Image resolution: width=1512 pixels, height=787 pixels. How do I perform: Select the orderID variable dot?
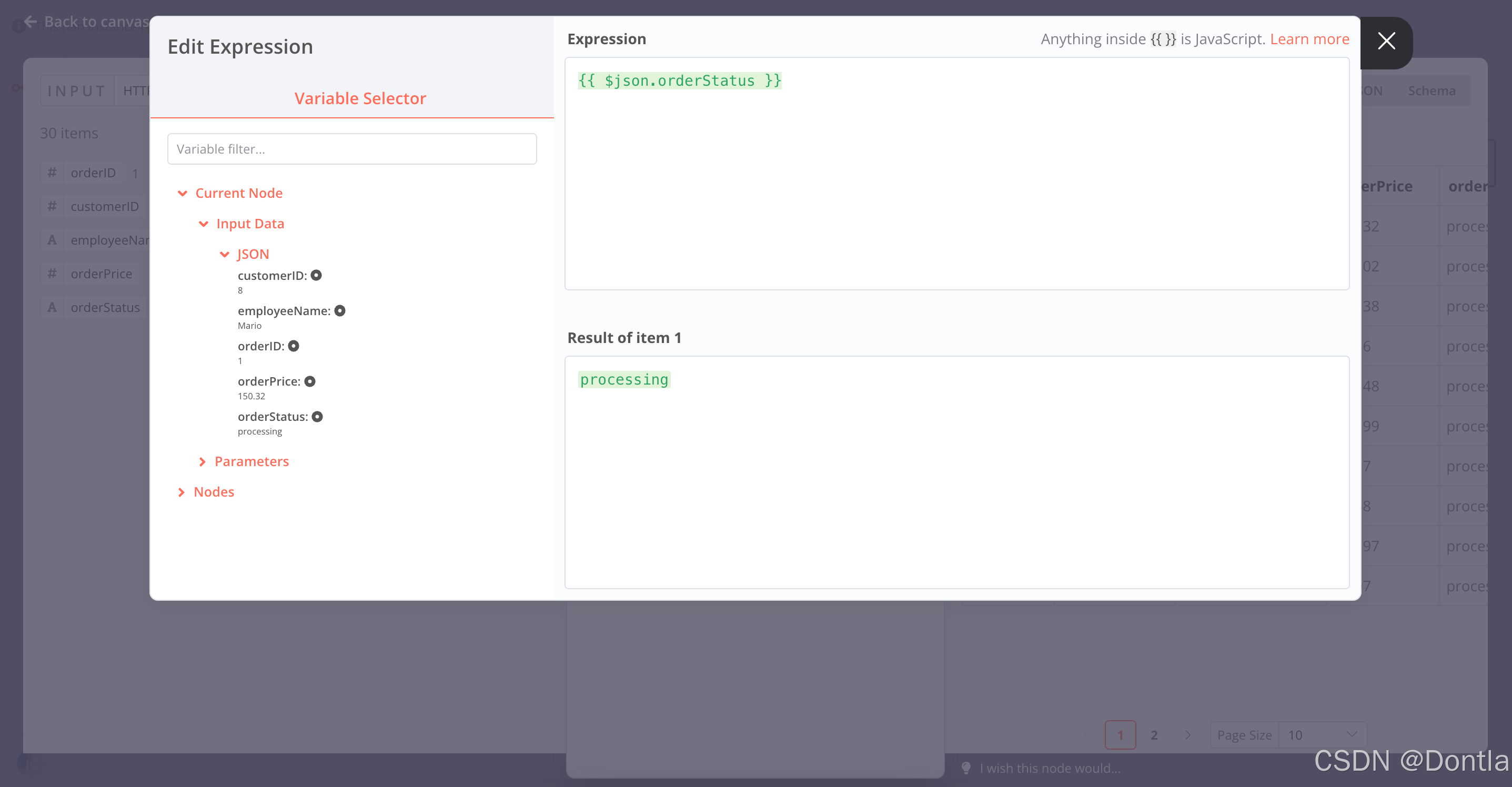click(294, 346)
